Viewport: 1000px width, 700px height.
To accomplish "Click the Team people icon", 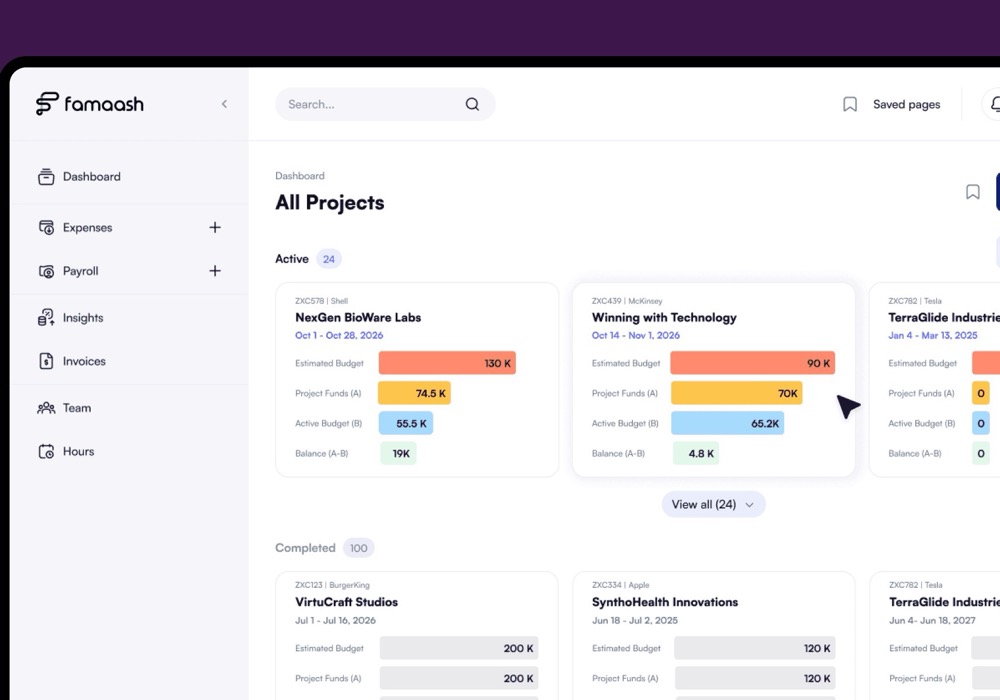I will pos(46,408).
